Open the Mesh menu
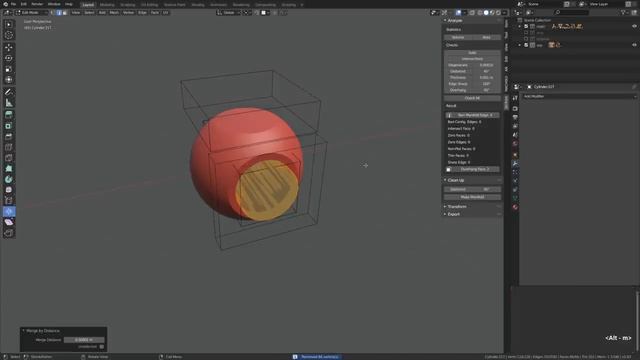This screenshot has width=640, height=360. [x=114, y=13]
